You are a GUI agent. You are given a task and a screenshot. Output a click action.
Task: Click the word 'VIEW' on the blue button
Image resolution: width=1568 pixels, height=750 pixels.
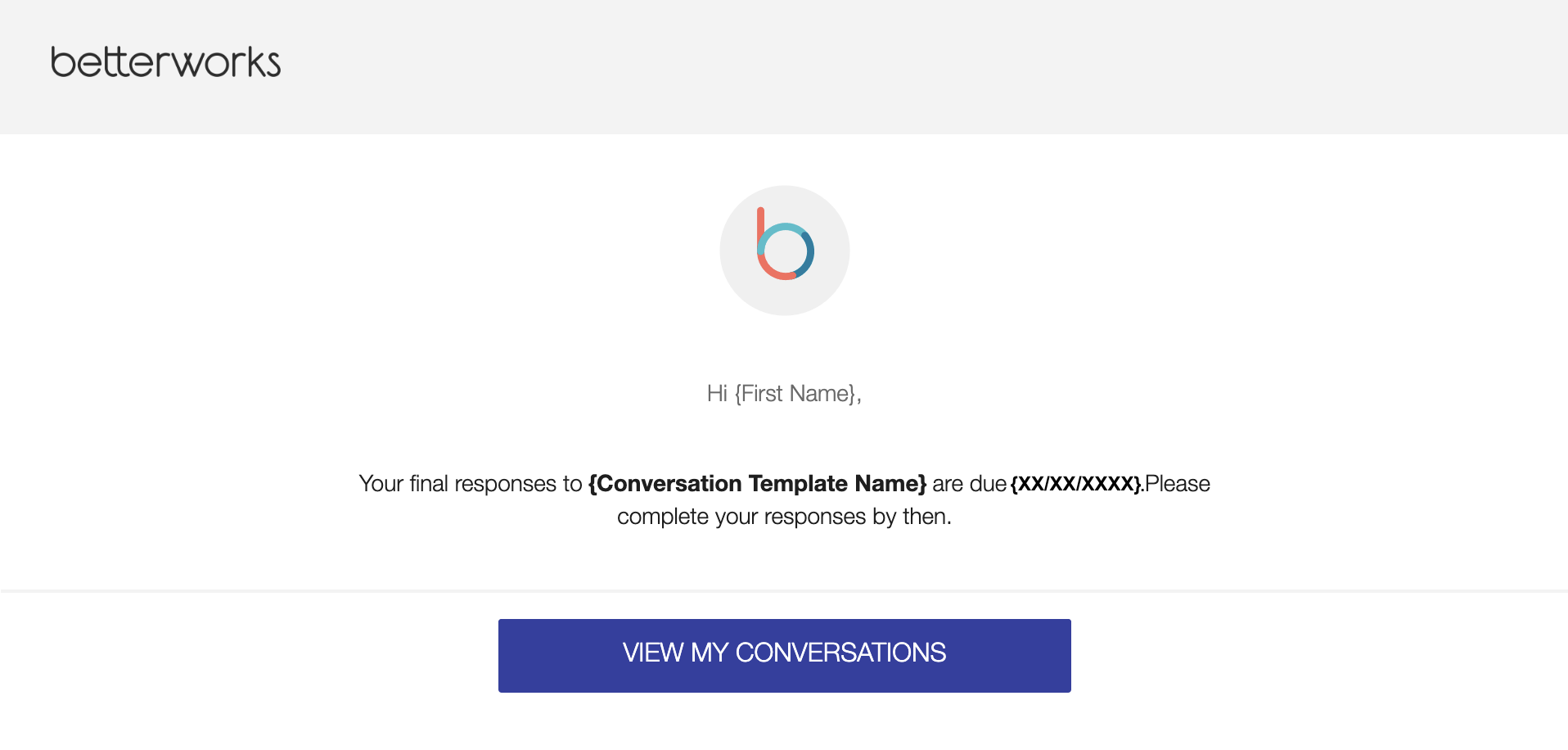(653, 653)
